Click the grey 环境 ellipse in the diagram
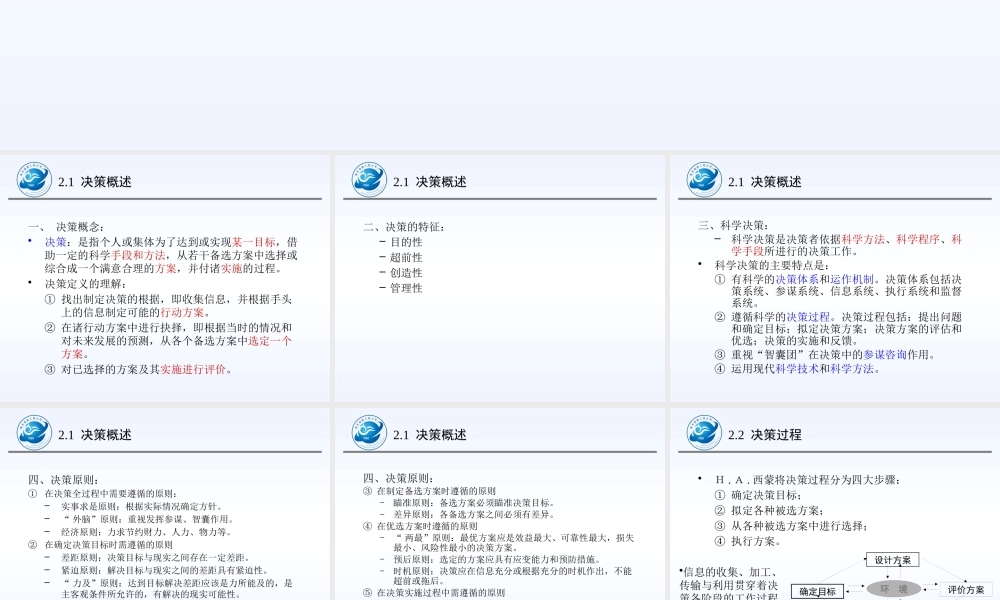This screenshot has width=1000, height=600. tap(893, 589)
